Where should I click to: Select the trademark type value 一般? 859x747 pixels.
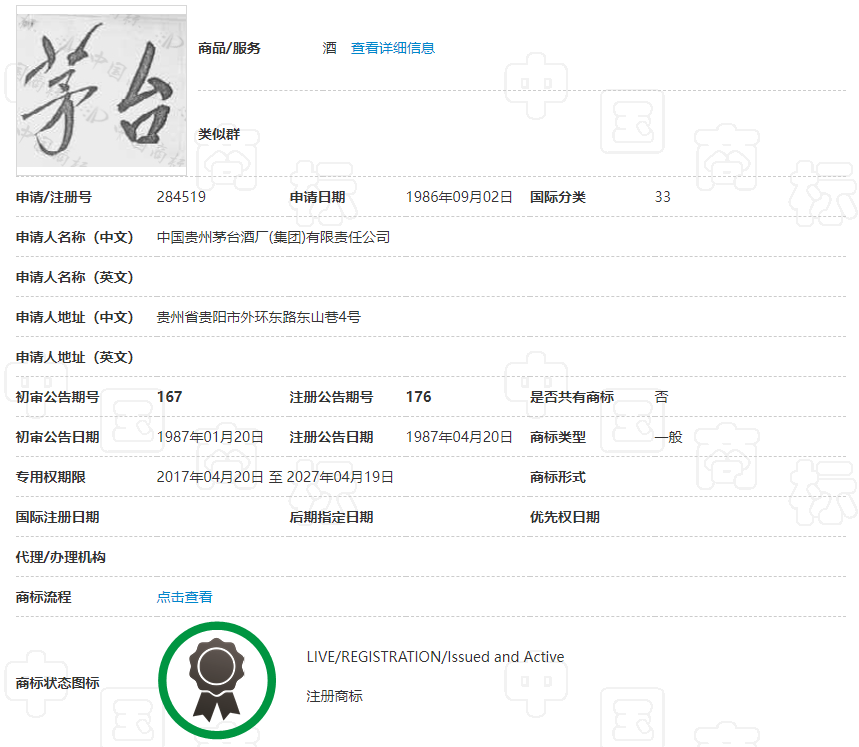point(668,437)
